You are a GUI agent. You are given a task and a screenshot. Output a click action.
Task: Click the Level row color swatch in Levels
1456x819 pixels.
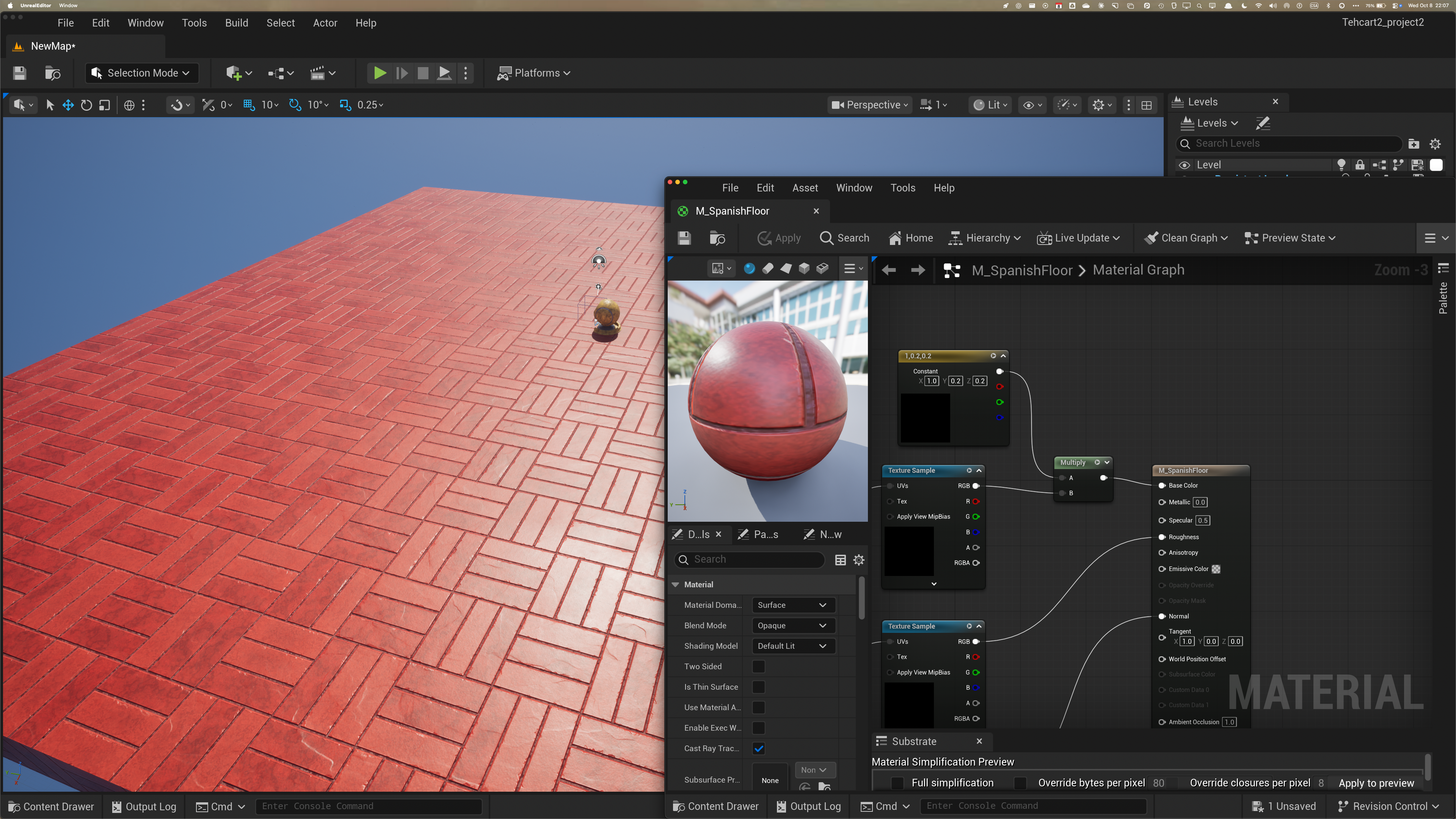1436,165
